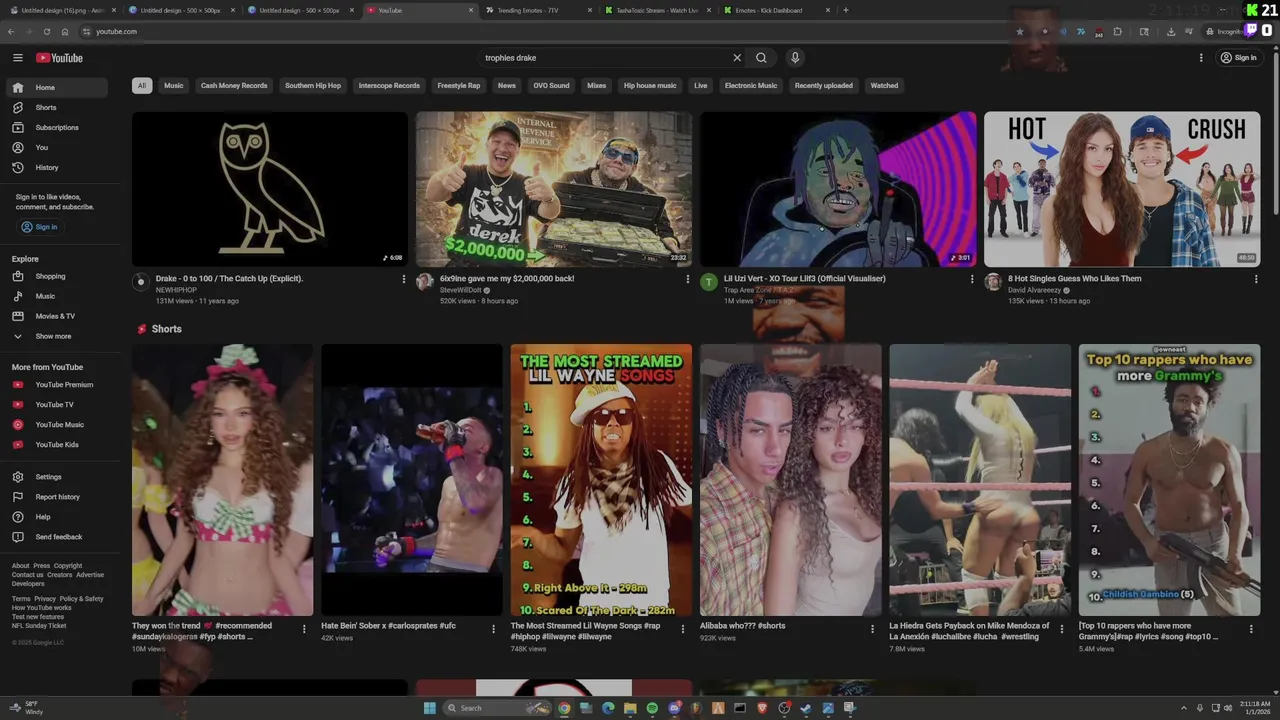Open options for Top 10 rappers Grammy's short
Image resolution: width=1280 pixels, height=720 pixels.
pyautogui.click(x=1251, y=629)
